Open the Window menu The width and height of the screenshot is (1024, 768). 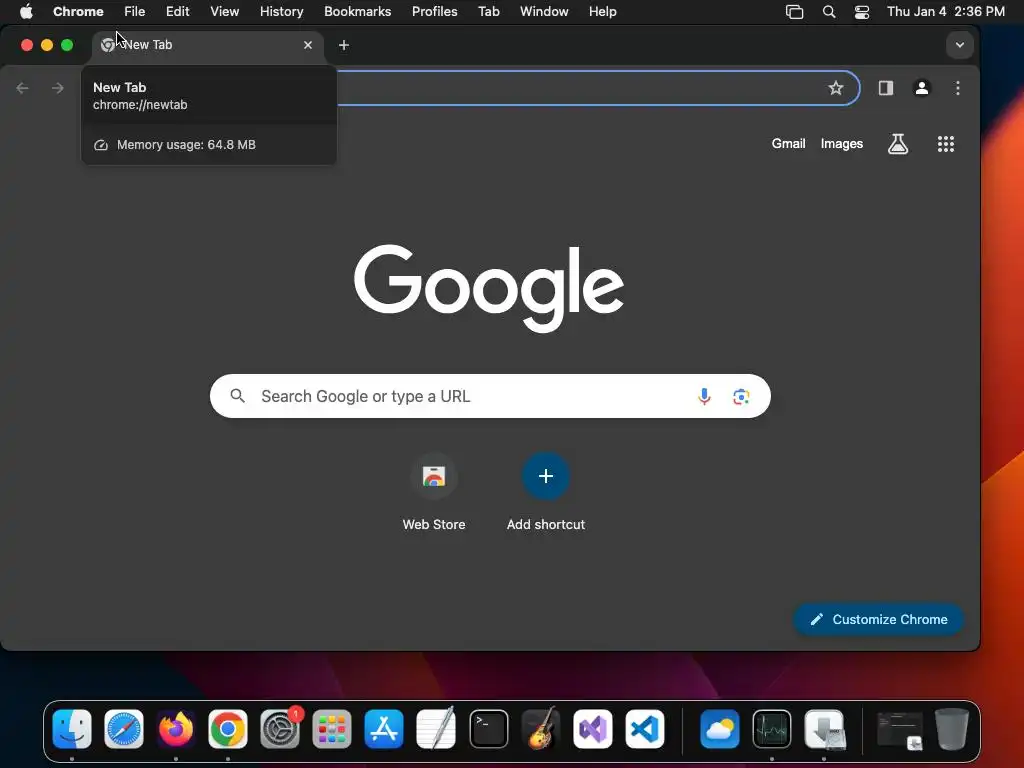pyautogui.click(x=544, y=12)
